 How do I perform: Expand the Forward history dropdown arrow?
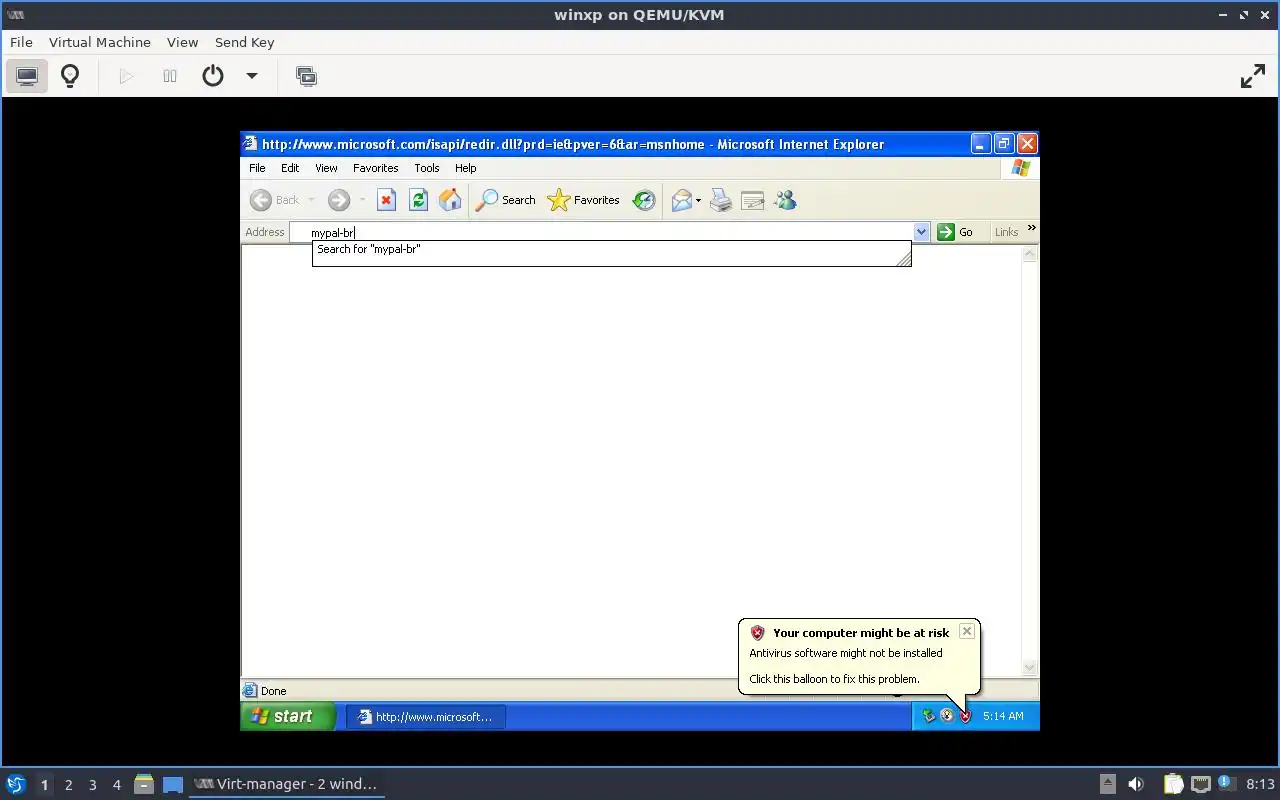pos(362,200)
